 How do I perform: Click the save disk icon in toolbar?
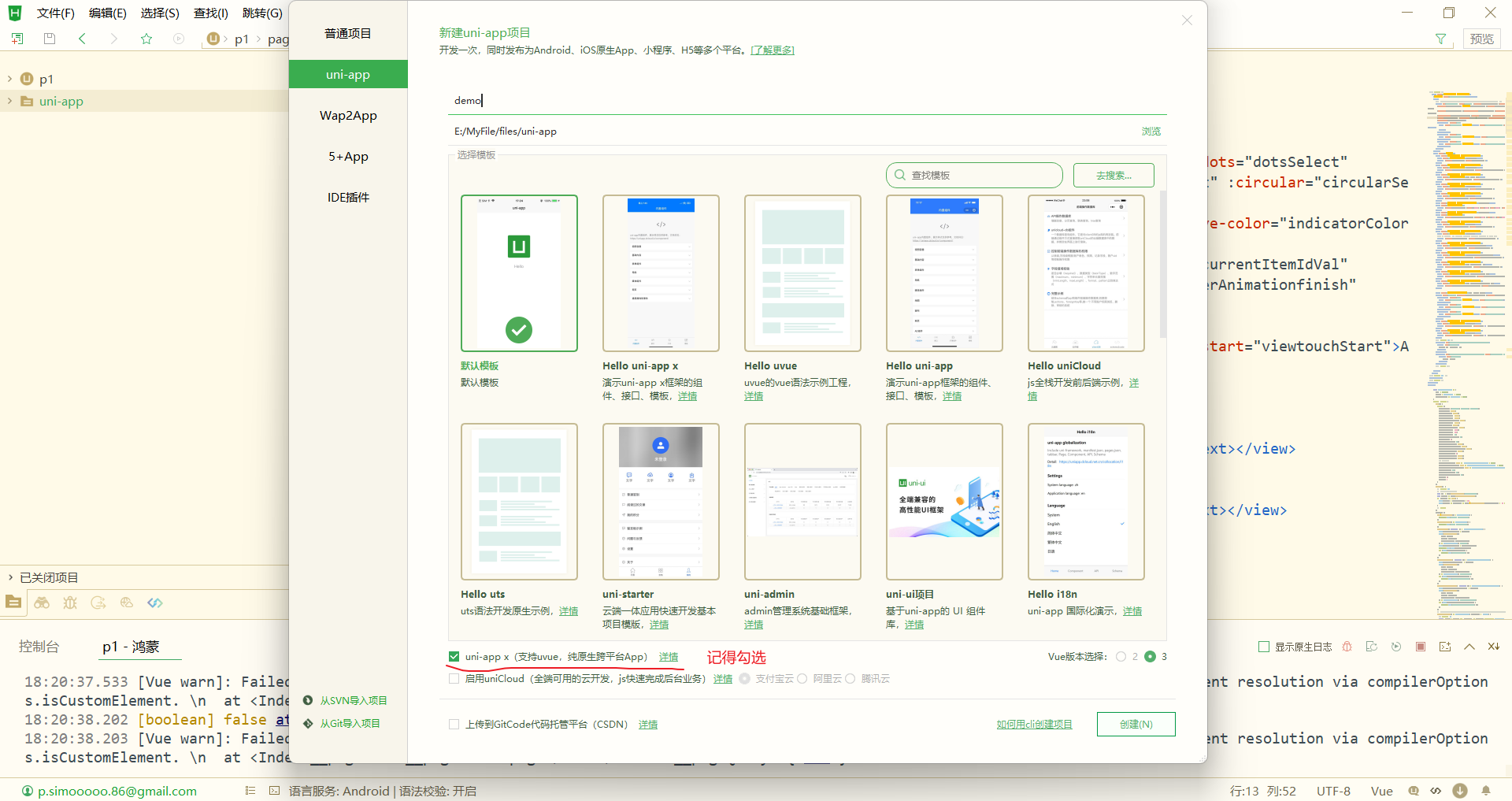50,38
